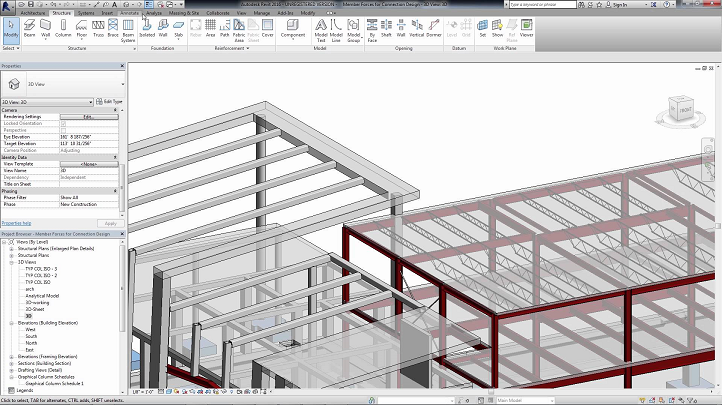Activate the Model Line tool

336,30
